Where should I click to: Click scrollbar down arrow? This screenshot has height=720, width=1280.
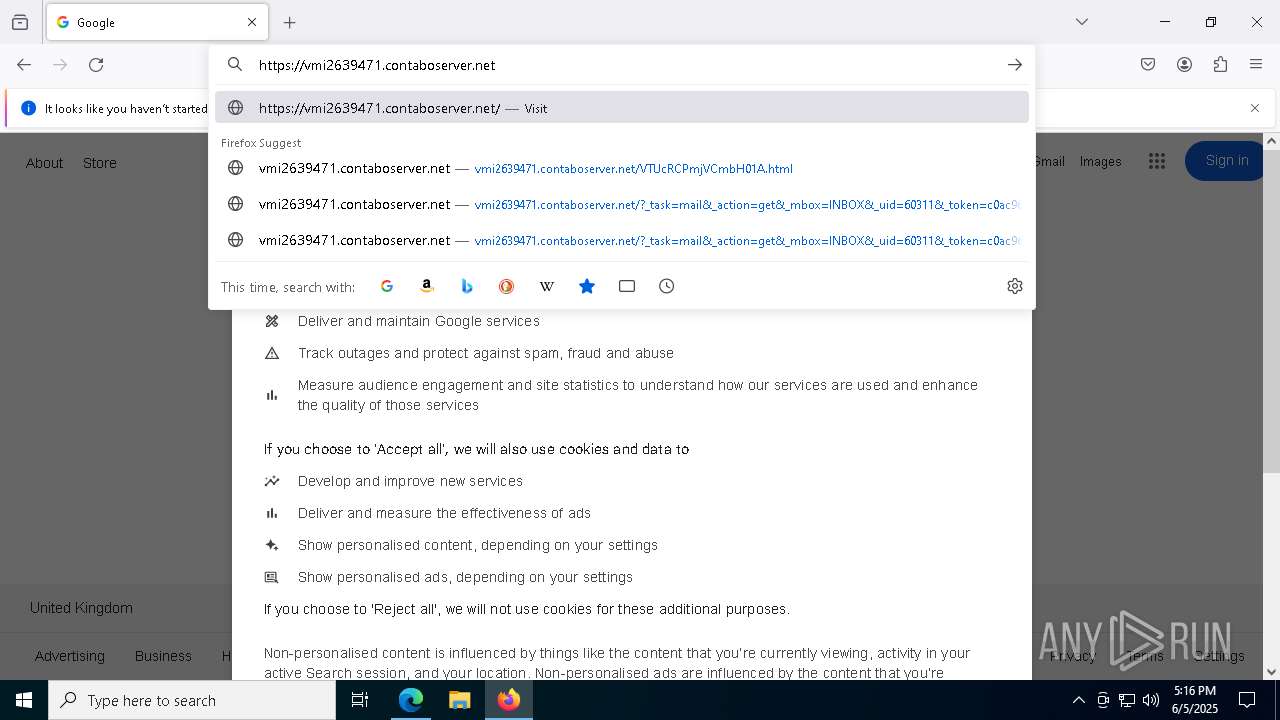1271,672
